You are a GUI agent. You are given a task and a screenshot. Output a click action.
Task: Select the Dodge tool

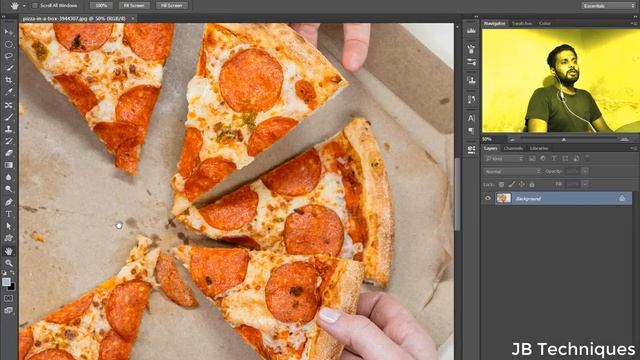click(9, 189)
